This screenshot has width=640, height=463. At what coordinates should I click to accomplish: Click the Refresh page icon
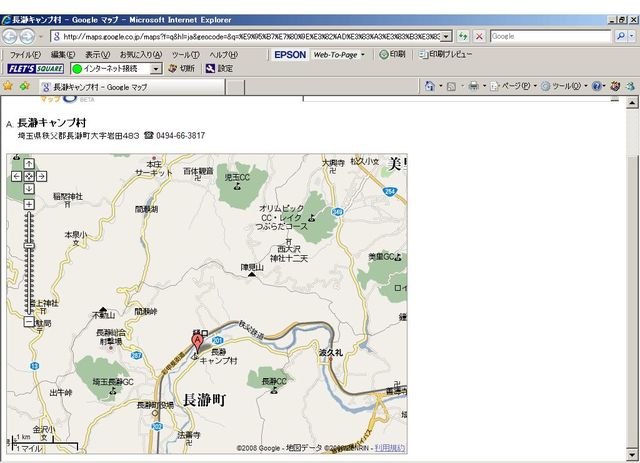tap(463, 36)
